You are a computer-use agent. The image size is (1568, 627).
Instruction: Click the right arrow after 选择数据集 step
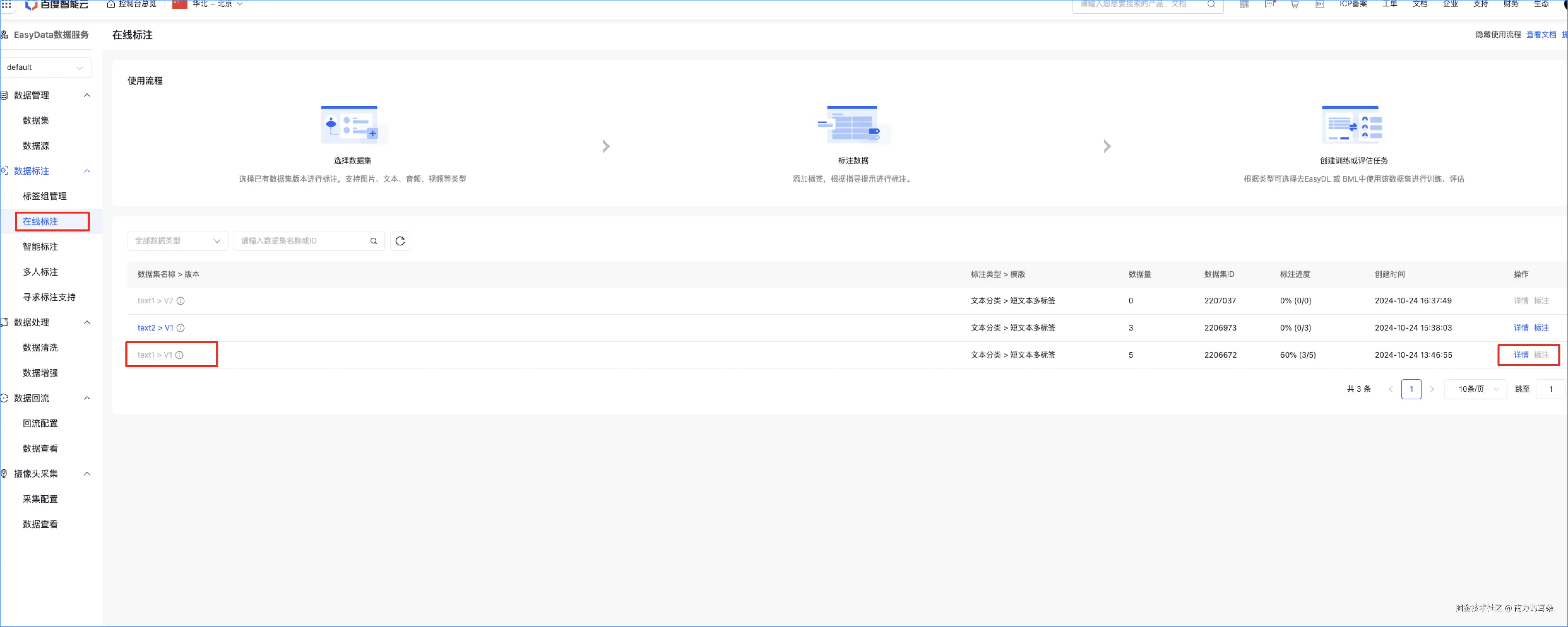[x=606, y=146]
